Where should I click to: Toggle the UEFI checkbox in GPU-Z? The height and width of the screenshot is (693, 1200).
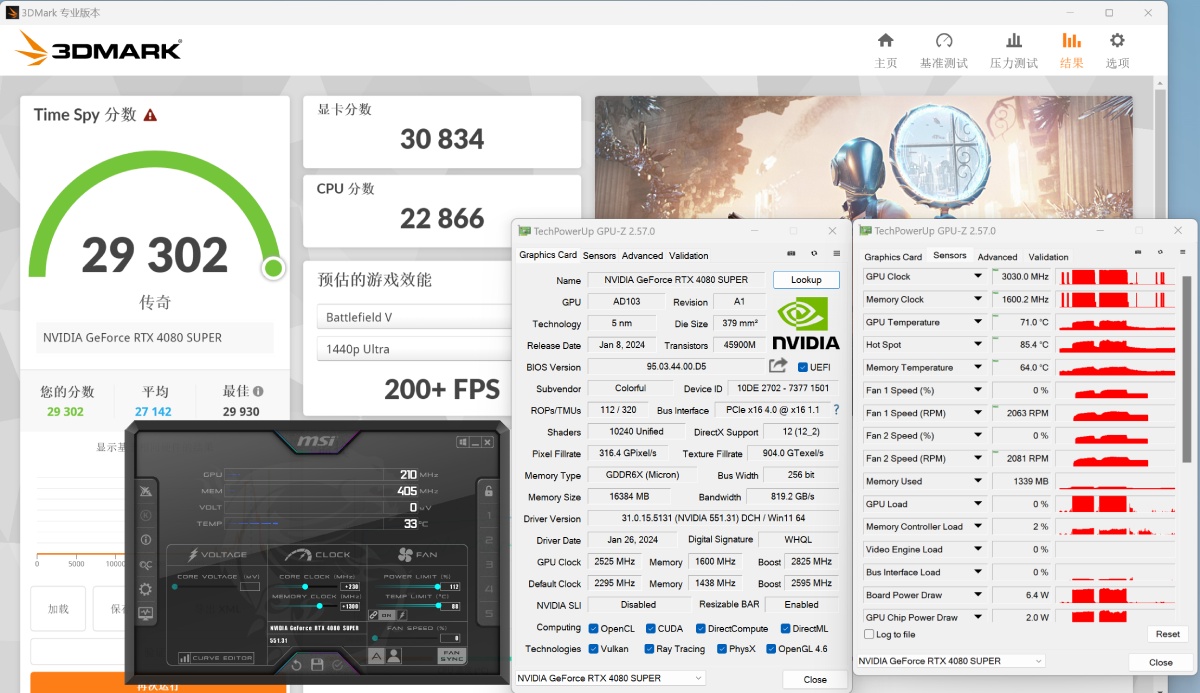click(803, 367)
